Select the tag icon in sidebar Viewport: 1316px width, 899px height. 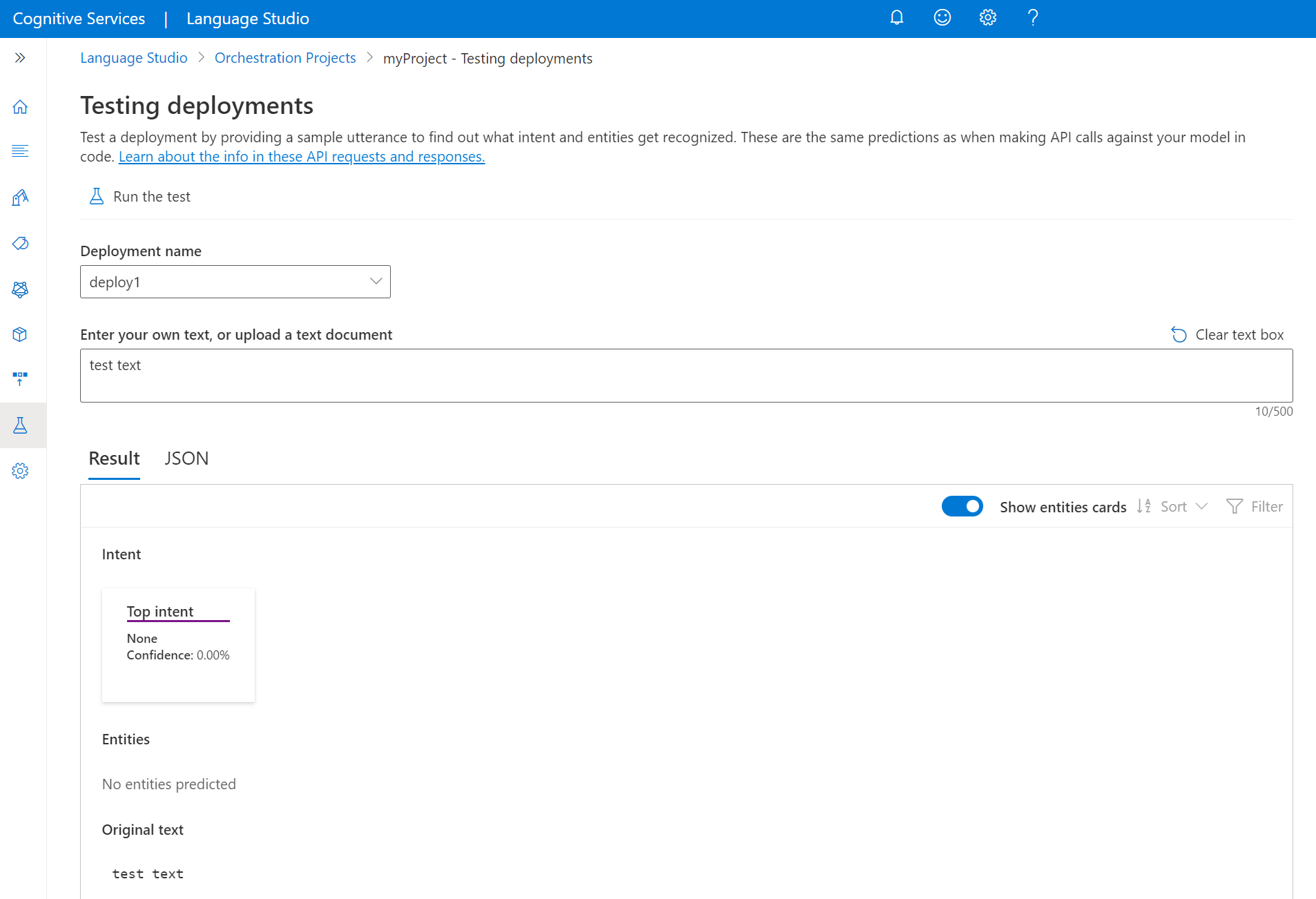tap(20, 244)
